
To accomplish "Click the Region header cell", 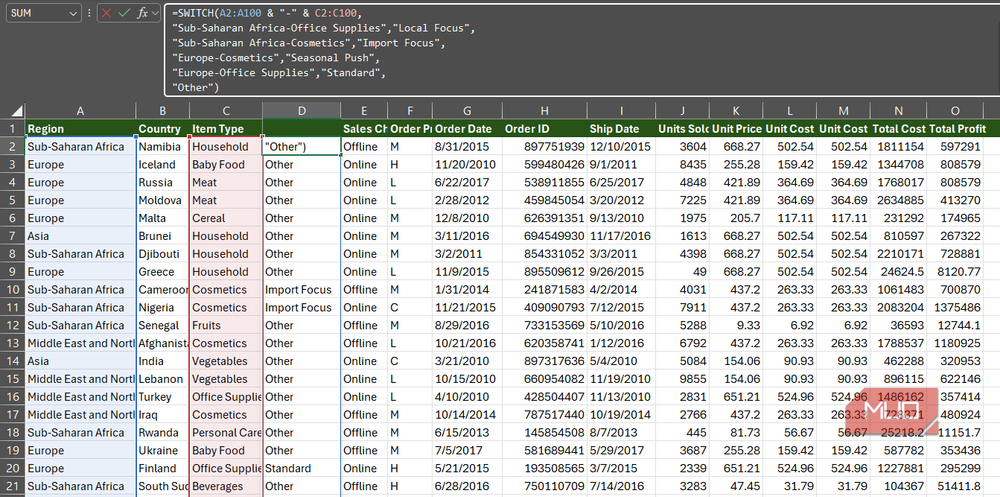I will pyautogui.click(x=80, y=128).
